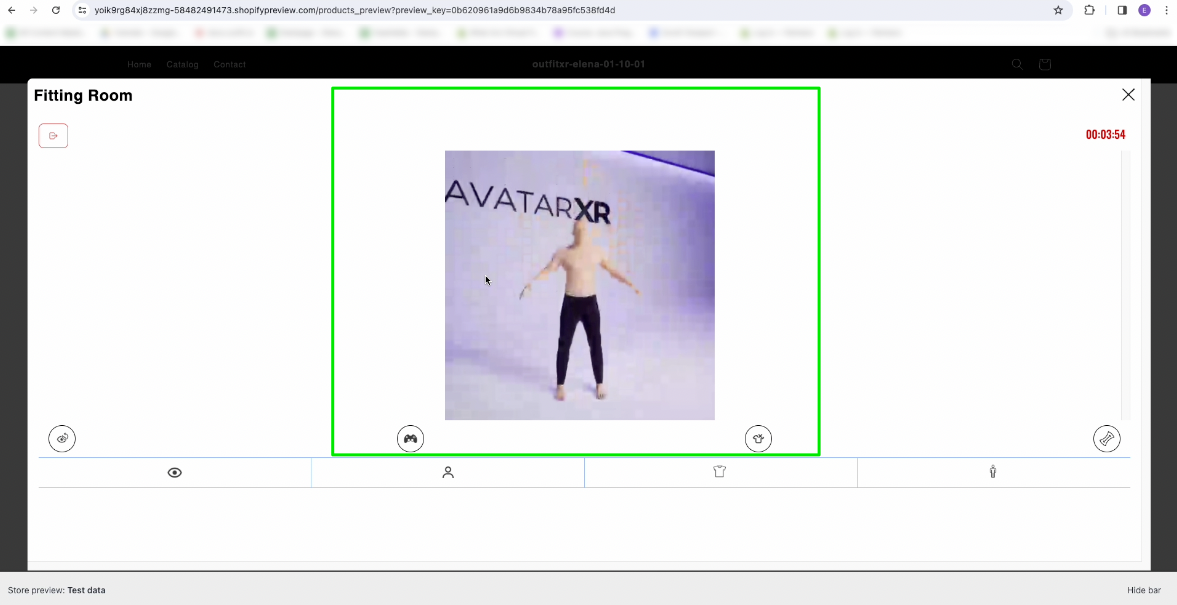Click the round gamepad controller icon

[411, 438]
